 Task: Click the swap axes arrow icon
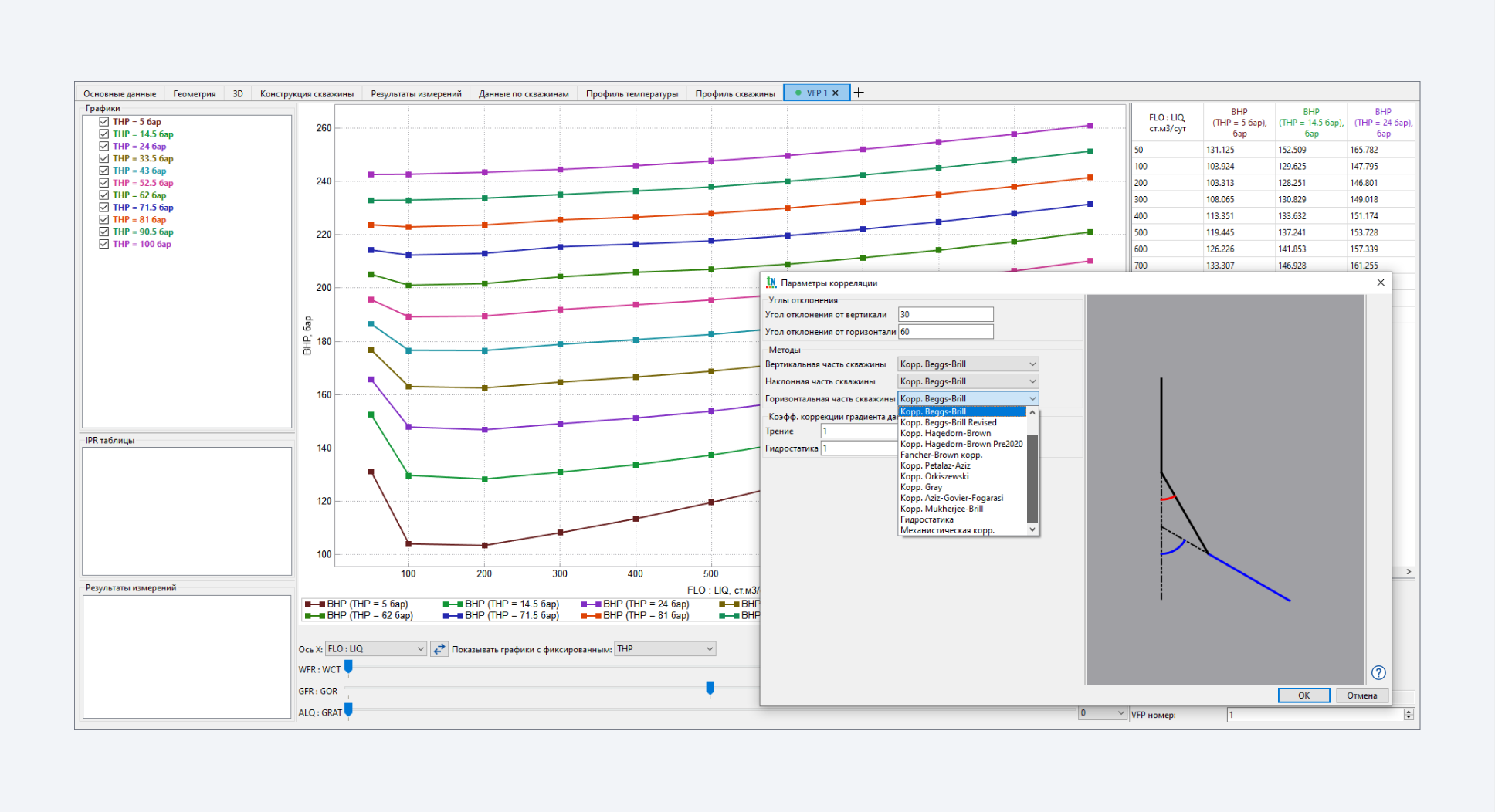[439, 649]
